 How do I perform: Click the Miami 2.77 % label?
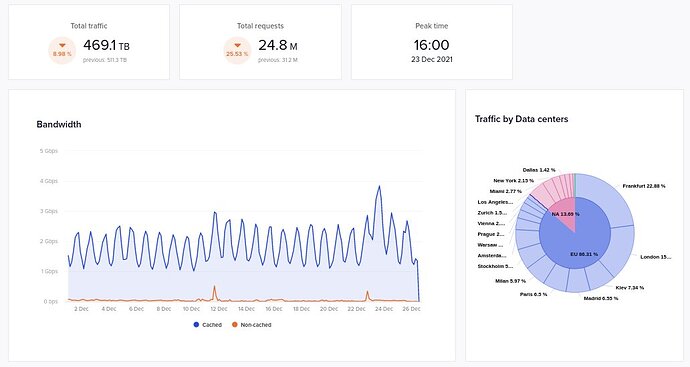(506, 191)
